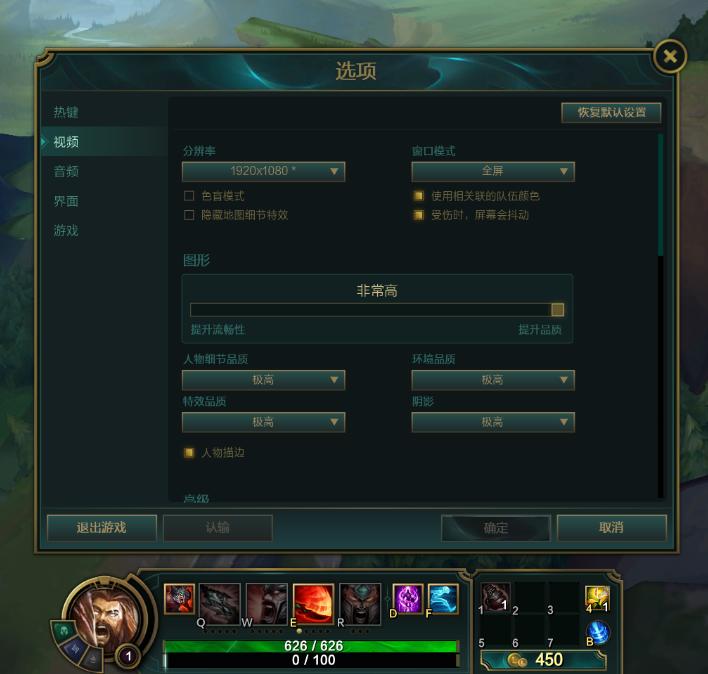Tick the 隐藏地图细节特效 checkbox
Viewport: 708px width, 674px height.
click(x=189, y=215)
